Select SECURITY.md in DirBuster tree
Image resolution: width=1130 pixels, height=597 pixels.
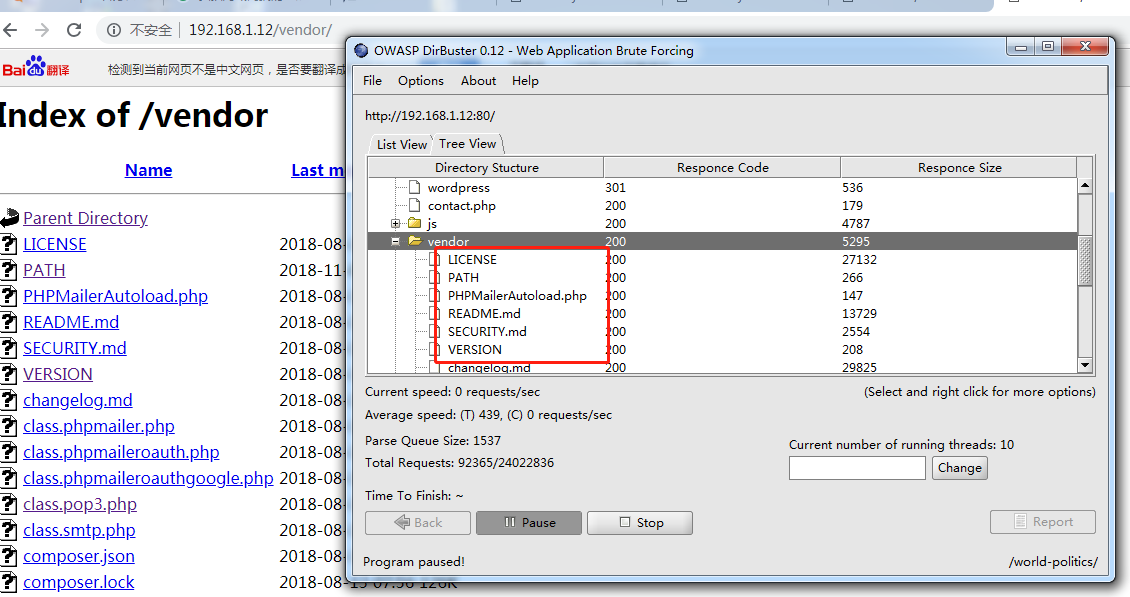coord(487,332)
